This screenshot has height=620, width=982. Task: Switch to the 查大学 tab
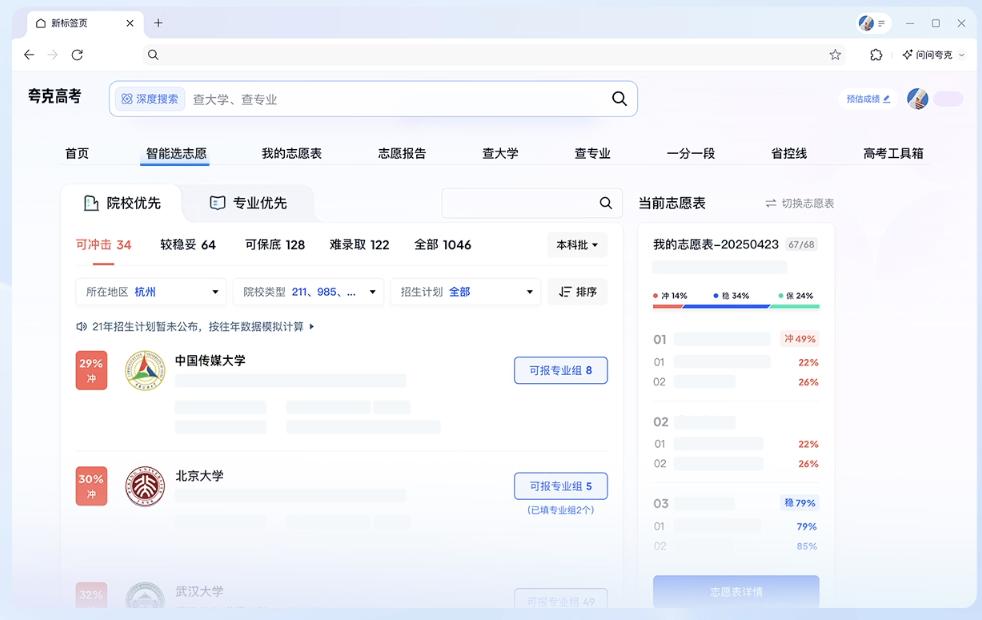pyautogui.click(x=500, y=152)
